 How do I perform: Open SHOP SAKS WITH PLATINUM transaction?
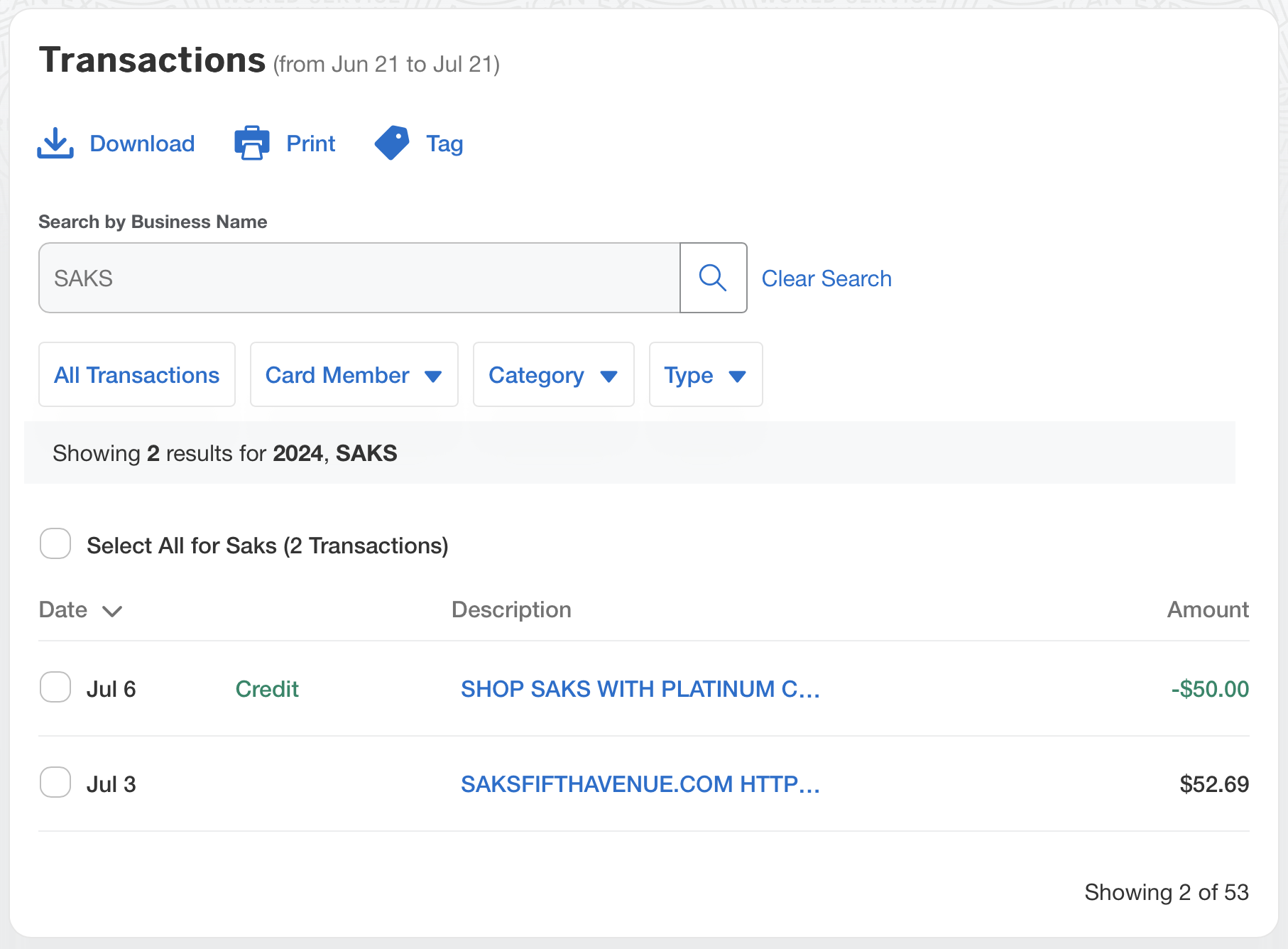click(640, 689)
